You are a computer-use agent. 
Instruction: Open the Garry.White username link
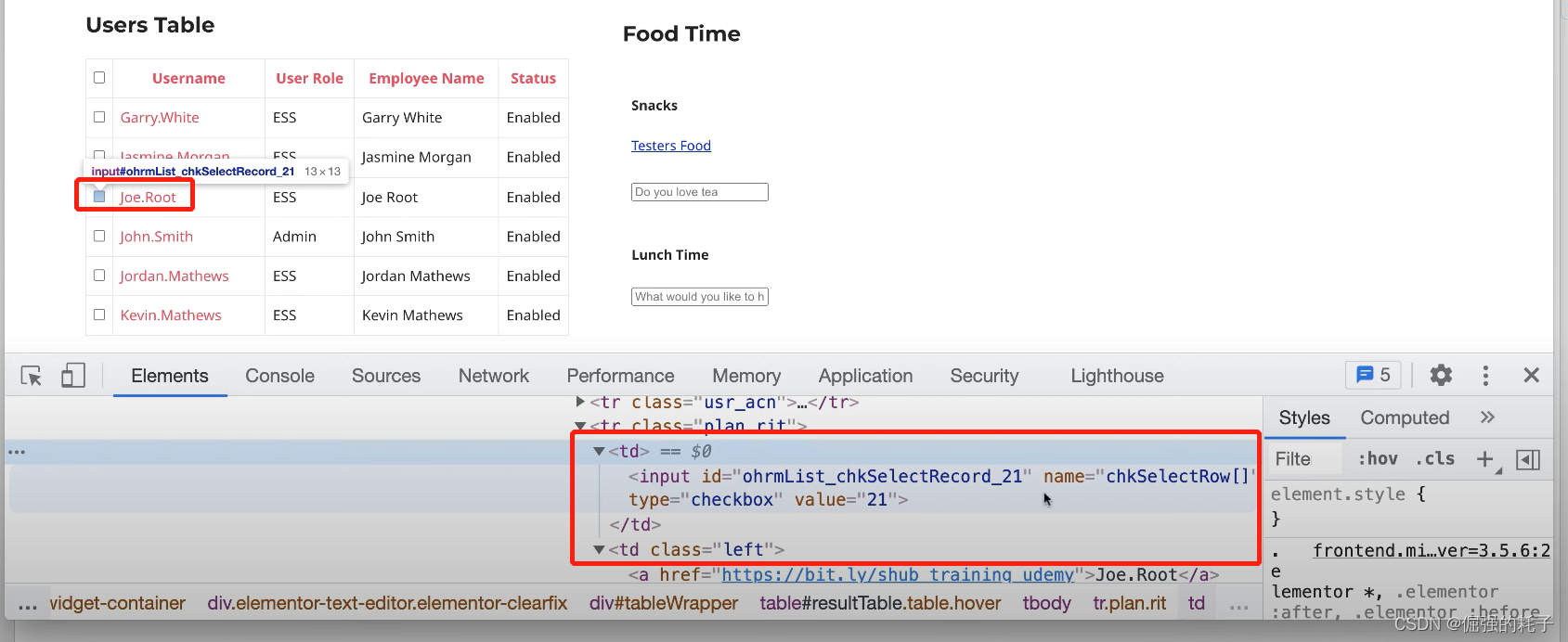point(160,118)
